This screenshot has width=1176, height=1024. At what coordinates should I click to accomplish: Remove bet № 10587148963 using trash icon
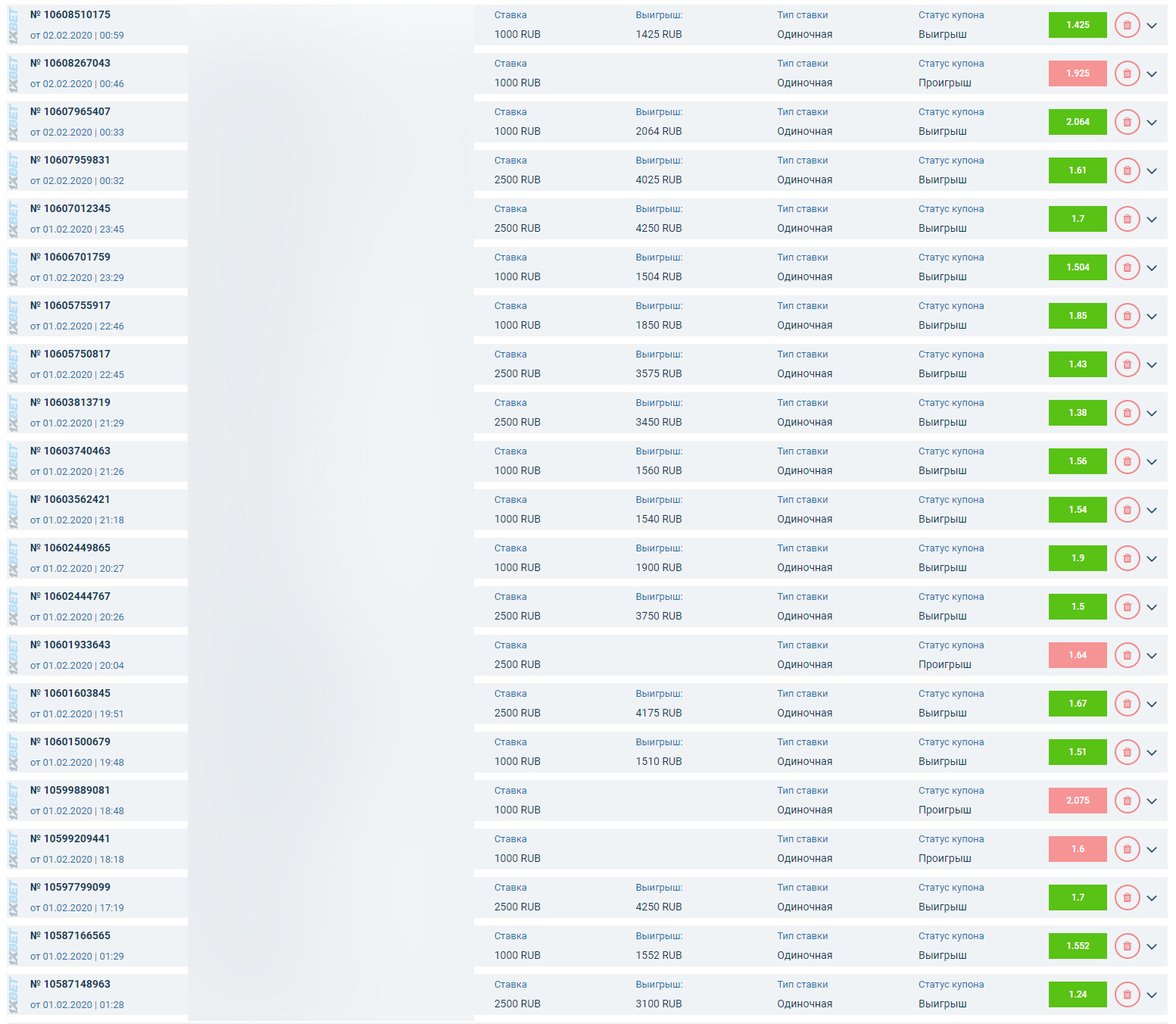pos(1127,994)
